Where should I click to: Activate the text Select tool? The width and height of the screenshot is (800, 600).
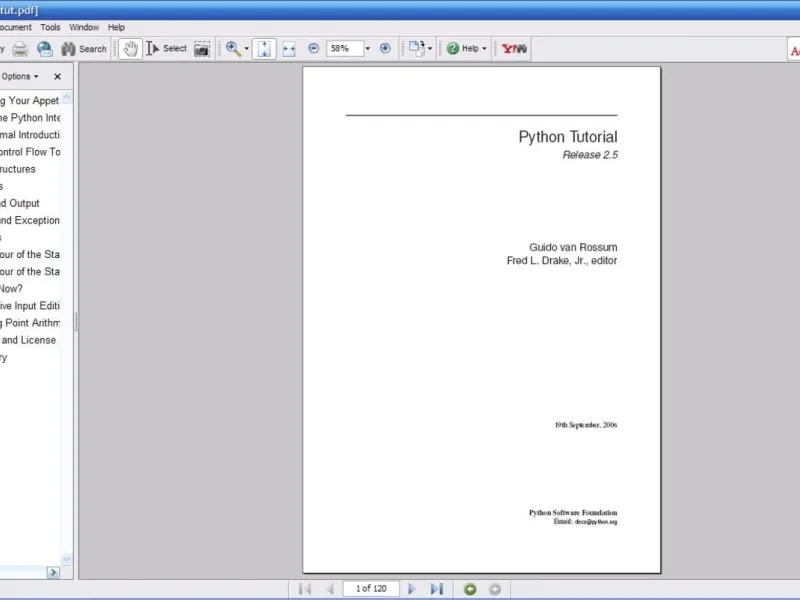[166, 48]
